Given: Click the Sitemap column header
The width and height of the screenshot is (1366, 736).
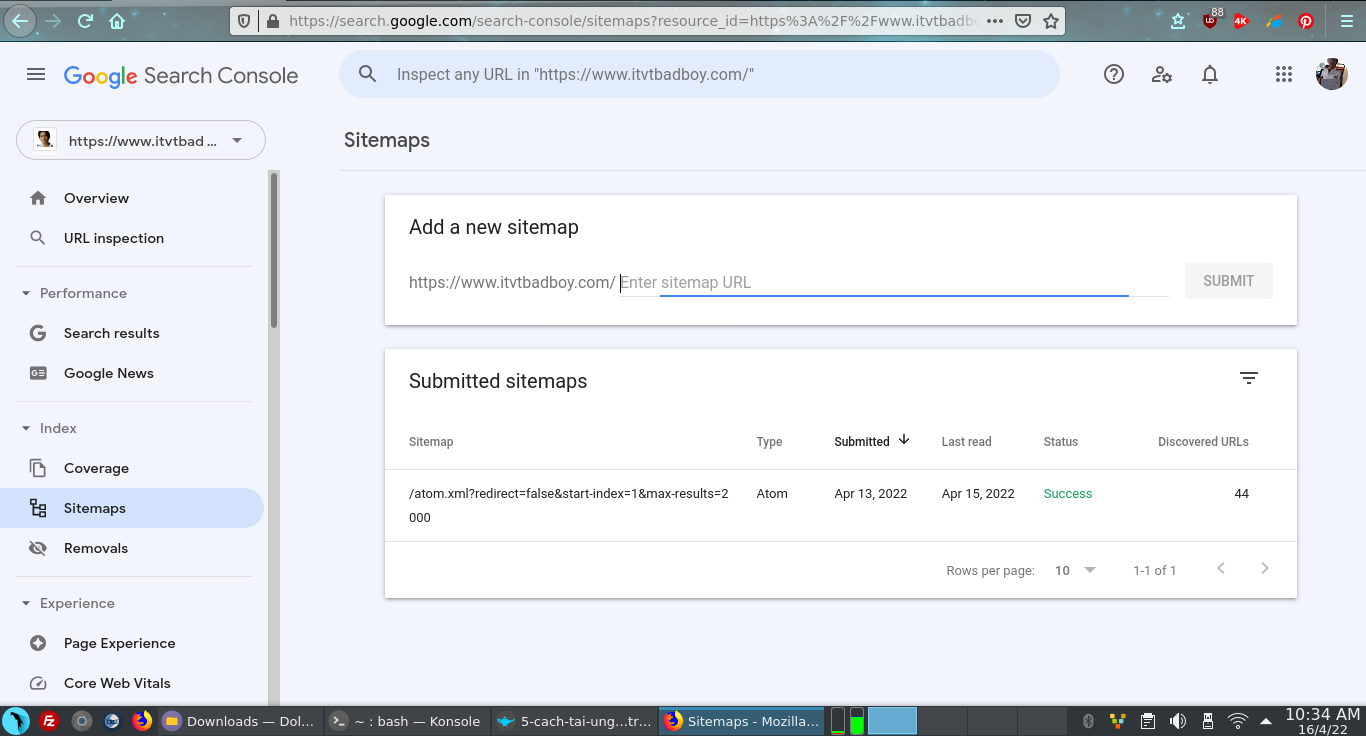Looking at the screenshot, I should tap(431, 441).
